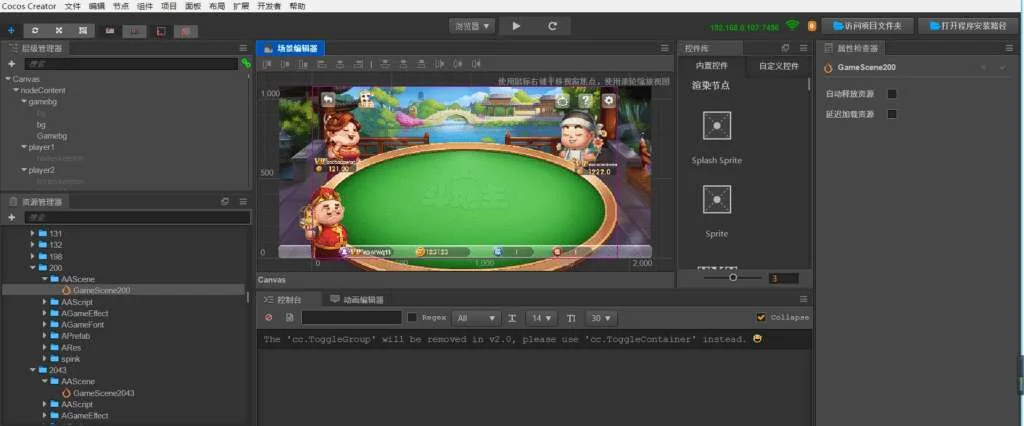Image resolution: width=1024 pixels, height=426 pixels.
Task: Select GameScene2043 in the assets tree
Action: click(104, 393)
